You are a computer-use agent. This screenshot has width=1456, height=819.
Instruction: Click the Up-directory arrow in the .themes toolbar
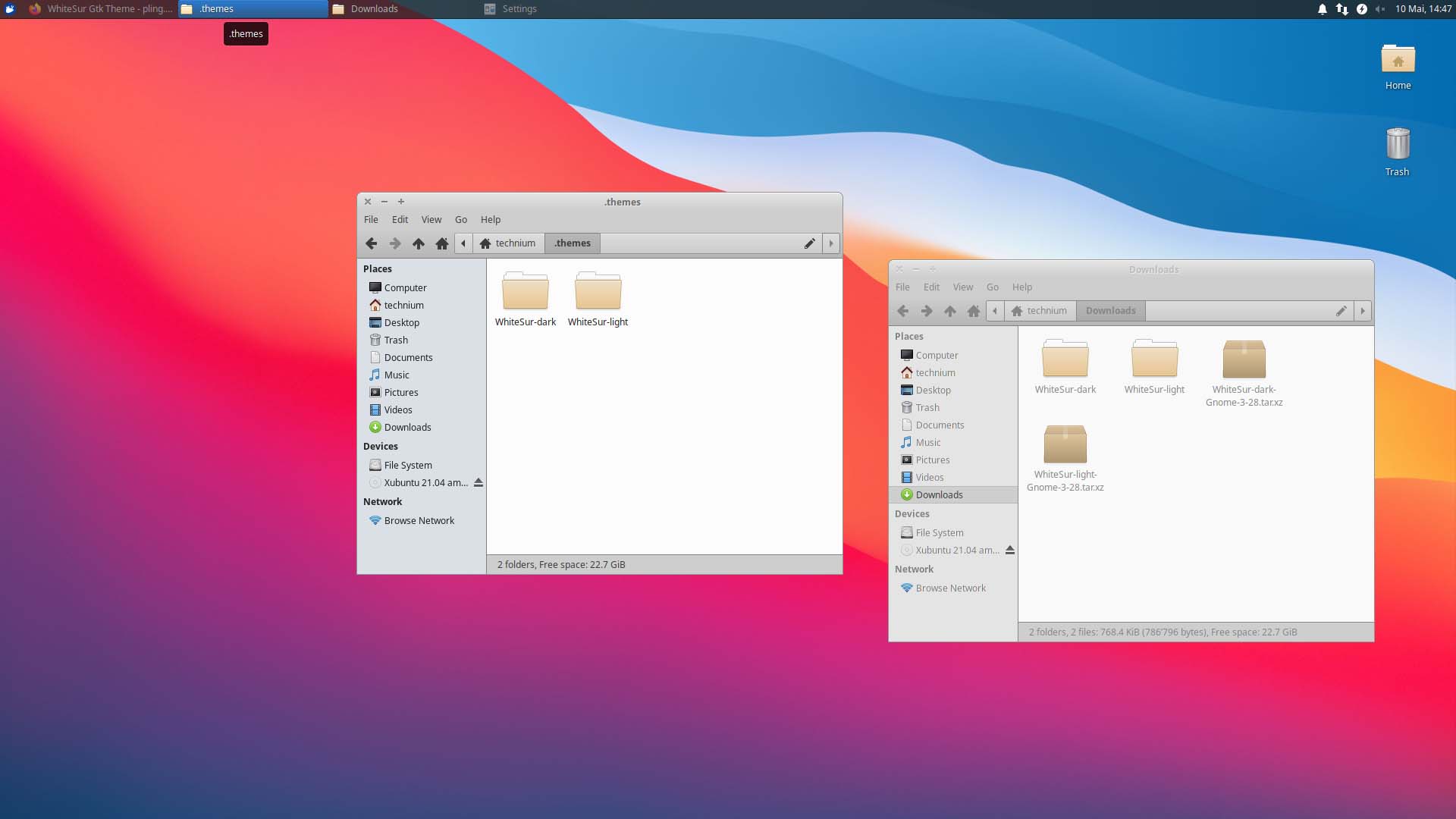point(418,243)
